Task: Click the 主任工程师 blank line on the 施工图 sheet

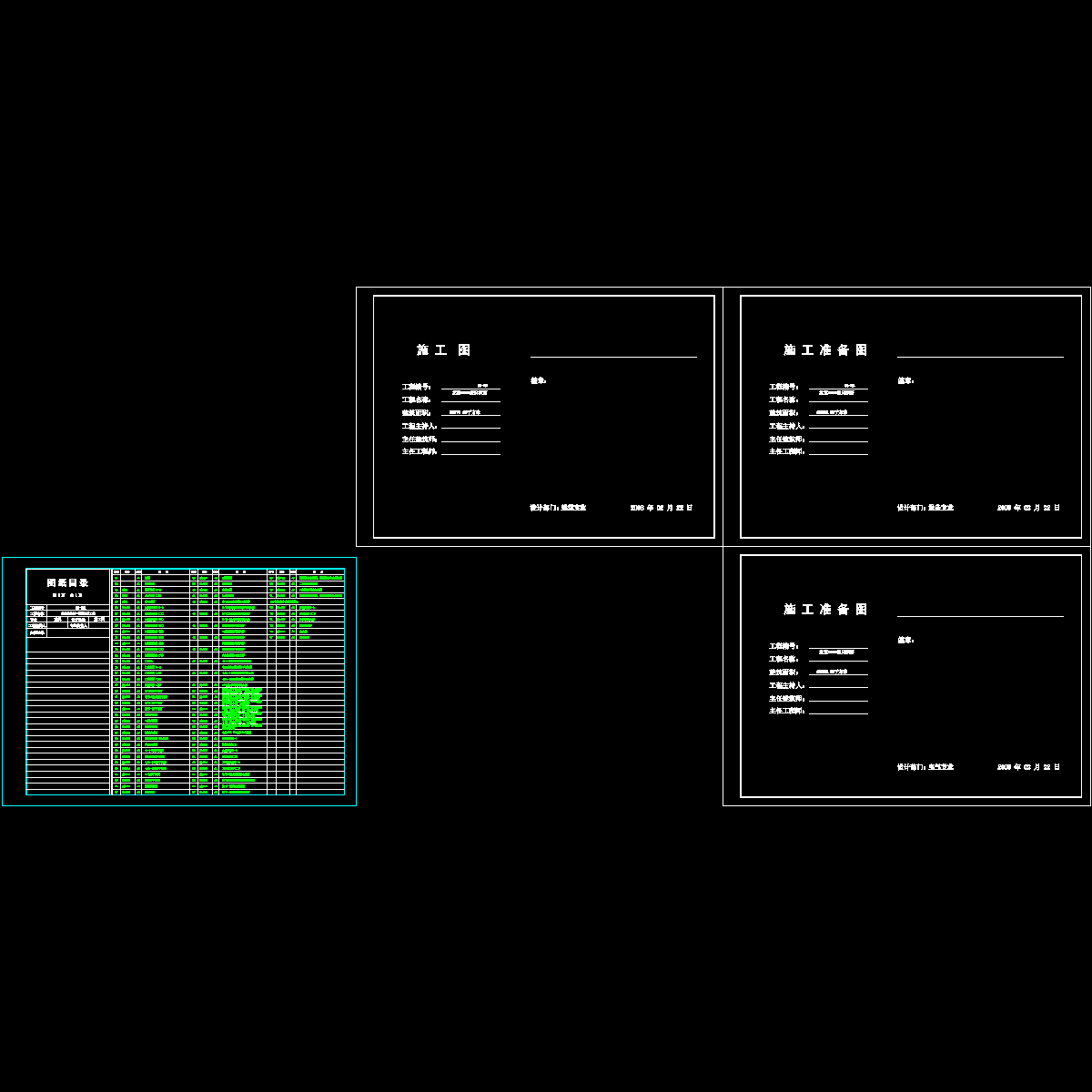Action: (470, 453)
